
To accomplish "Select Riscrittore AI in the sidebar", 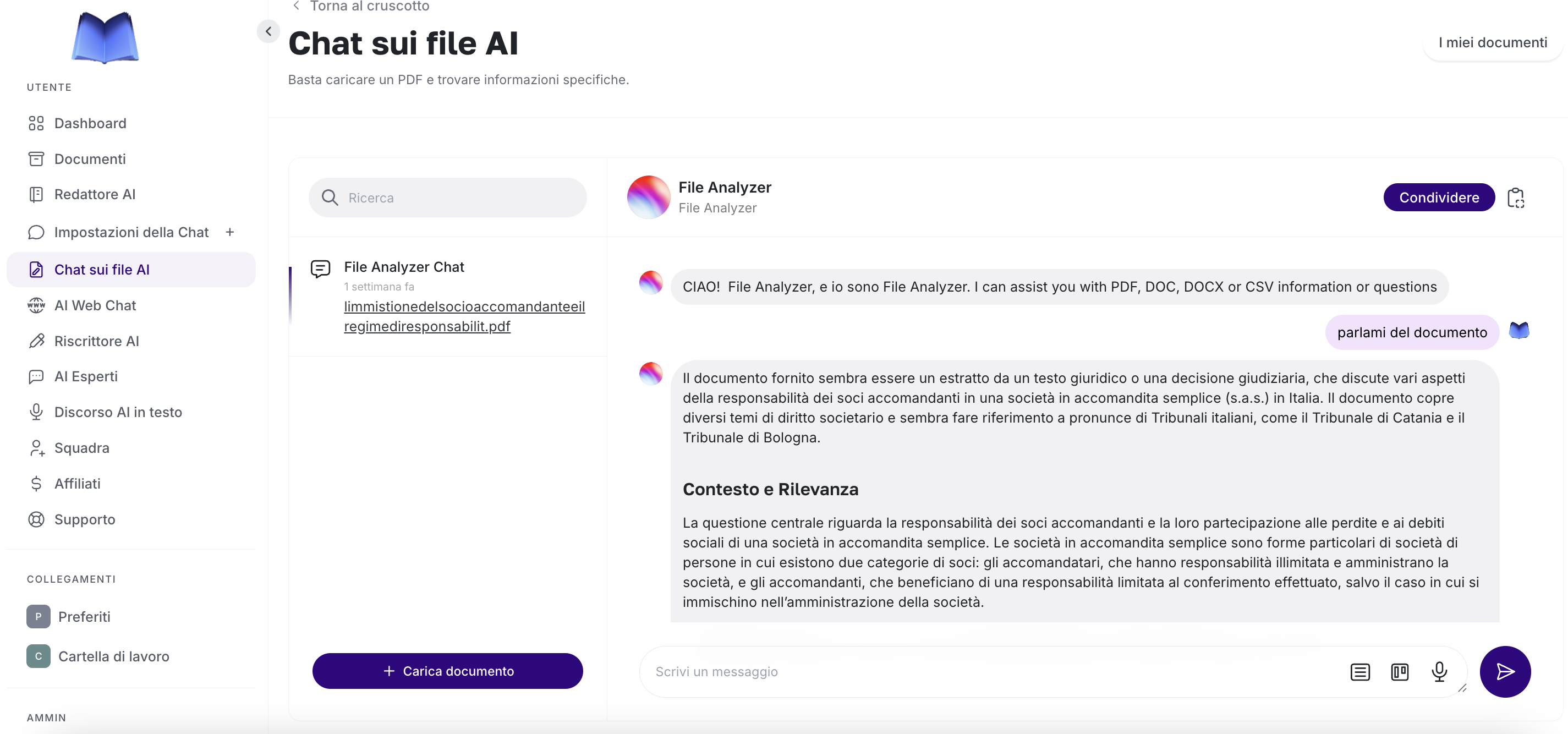I will click(96, 341).
